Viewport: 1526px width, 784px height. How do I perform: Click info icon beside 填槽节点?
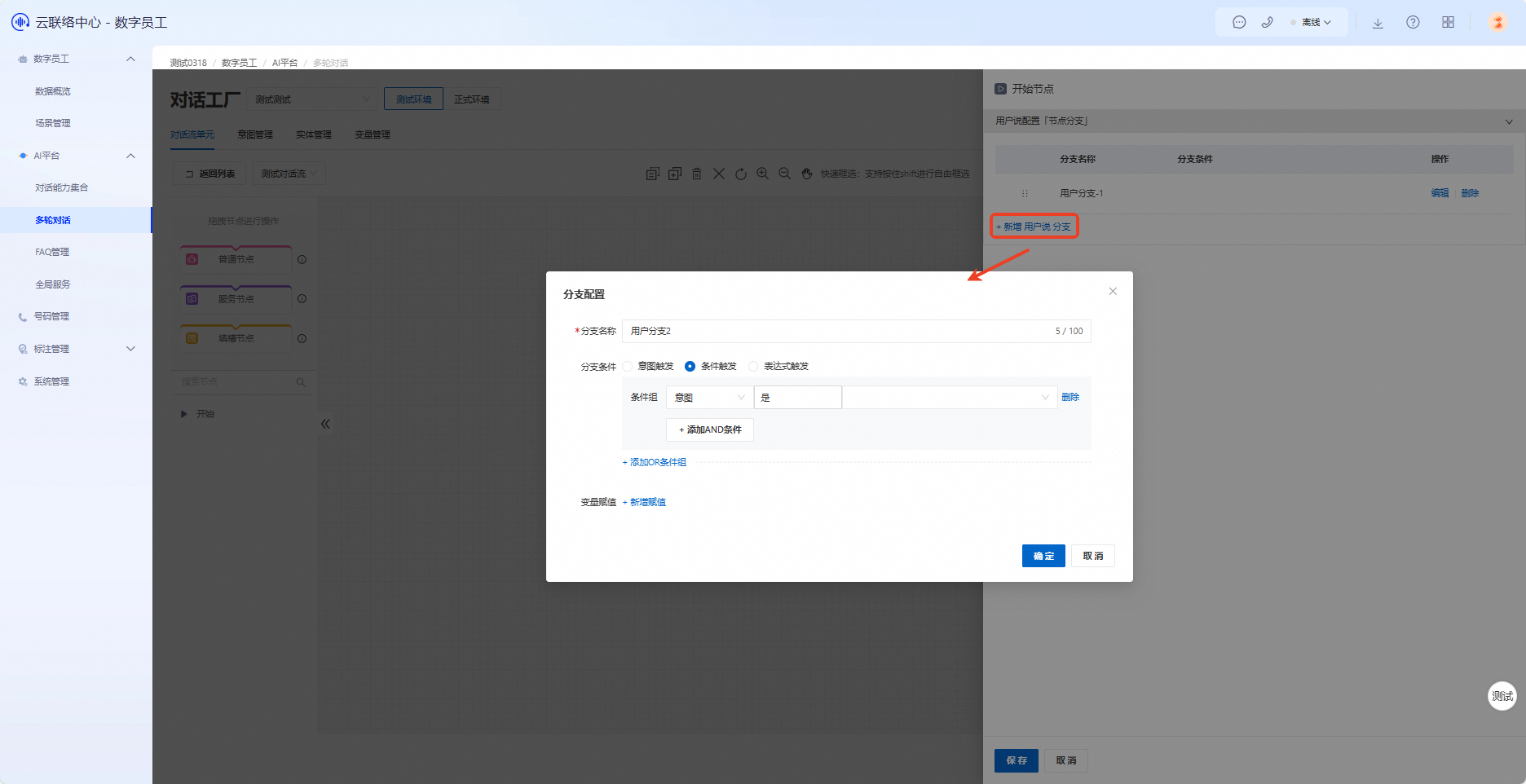(x=302, y=339)
